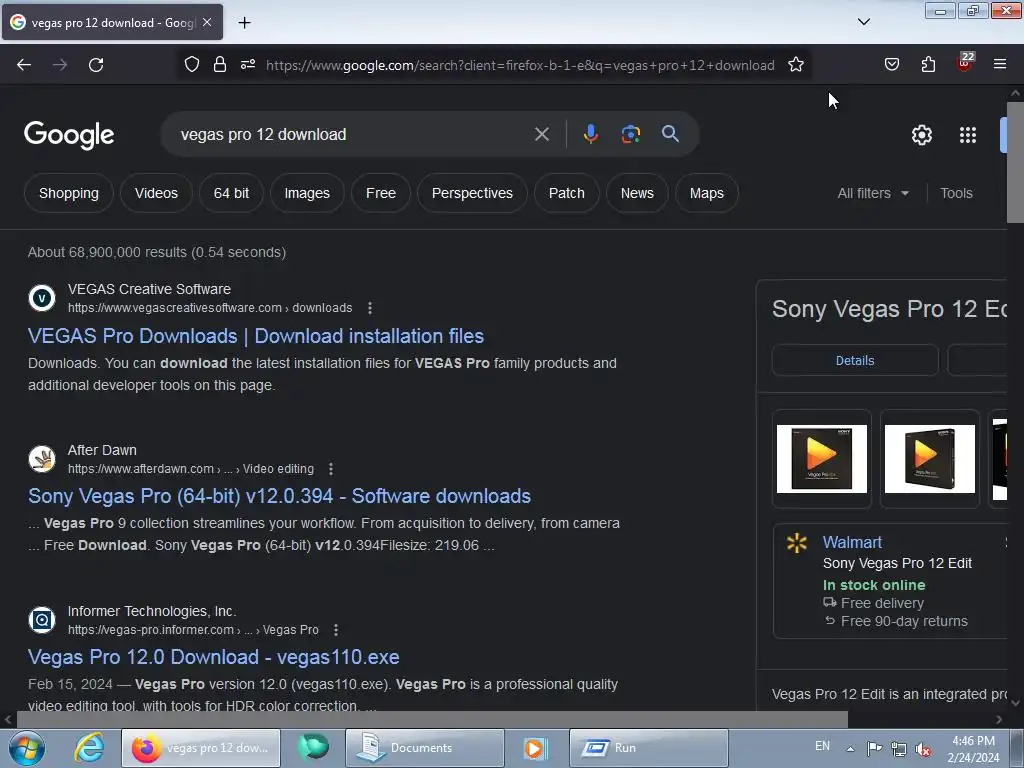Open Vegas Pro 12.0 Download vegas110.exe link
This screenshot has width=1024, height=768.
(x=214, y=657)
